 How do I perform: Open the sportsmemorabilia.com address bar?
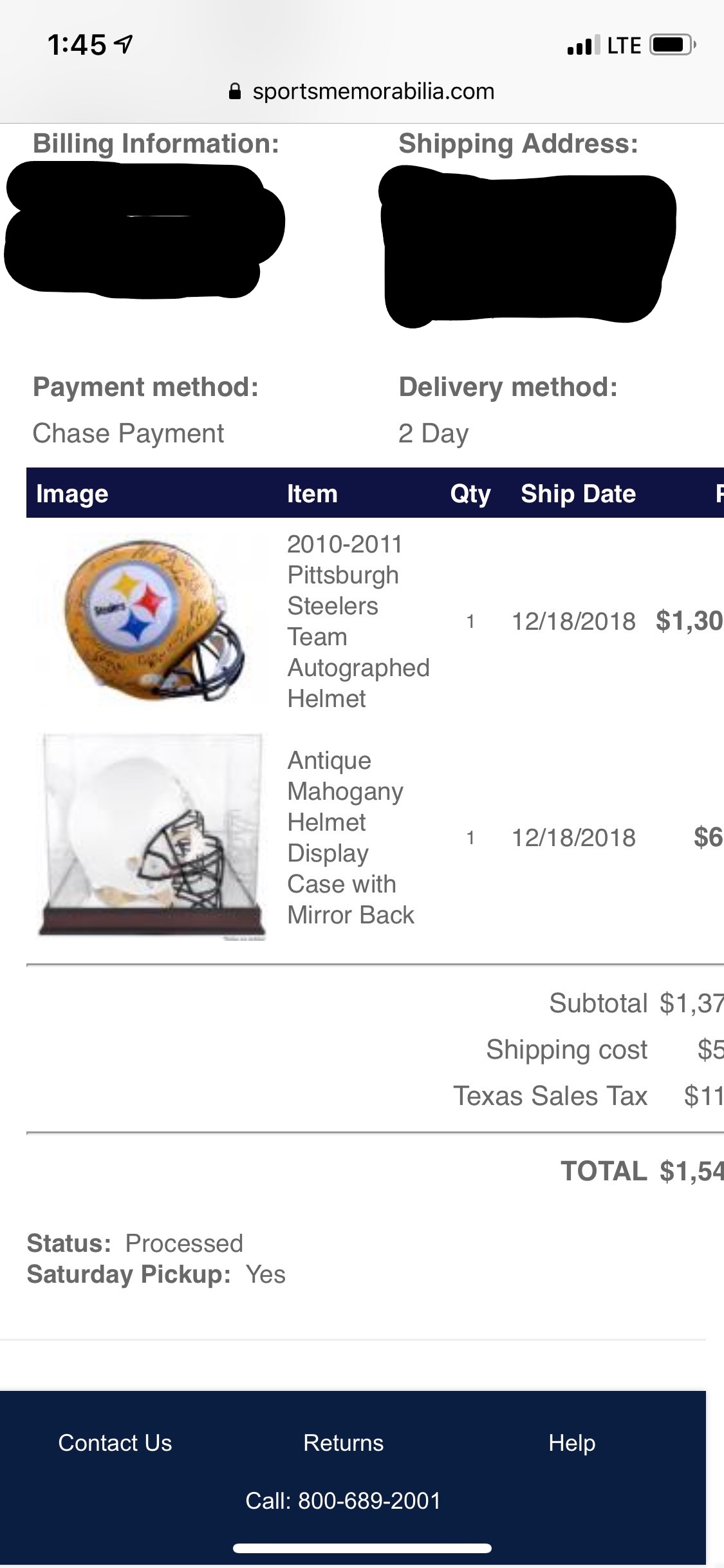[x=373, y=91]
